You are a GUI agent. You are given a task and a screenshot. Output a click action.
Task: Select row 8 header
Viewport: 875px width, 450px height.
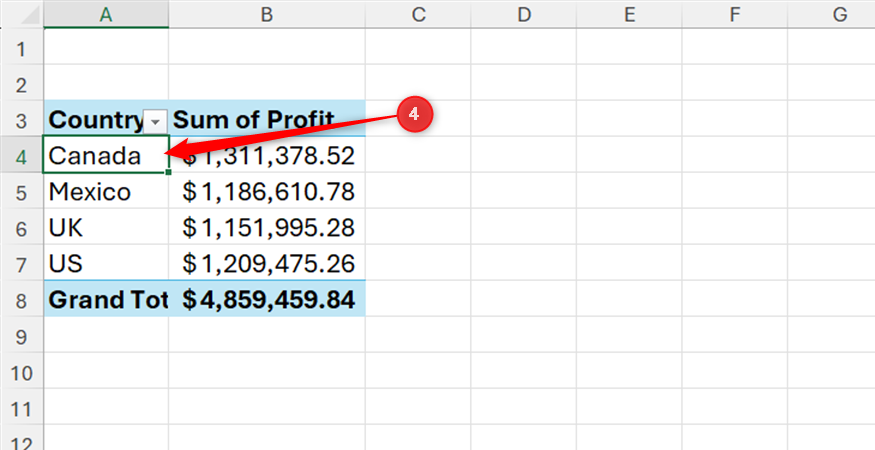click(x=21, y=298)
